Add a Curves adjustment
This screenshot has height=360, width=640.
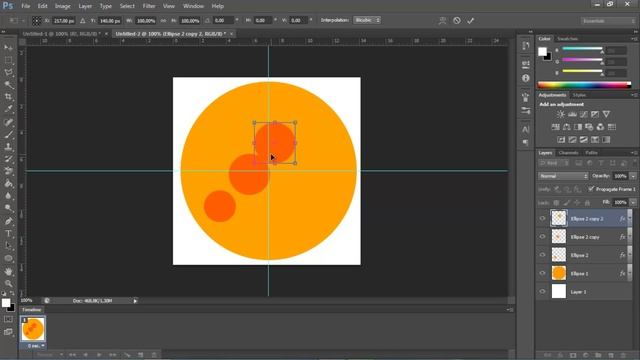click(x=584, y=114)
